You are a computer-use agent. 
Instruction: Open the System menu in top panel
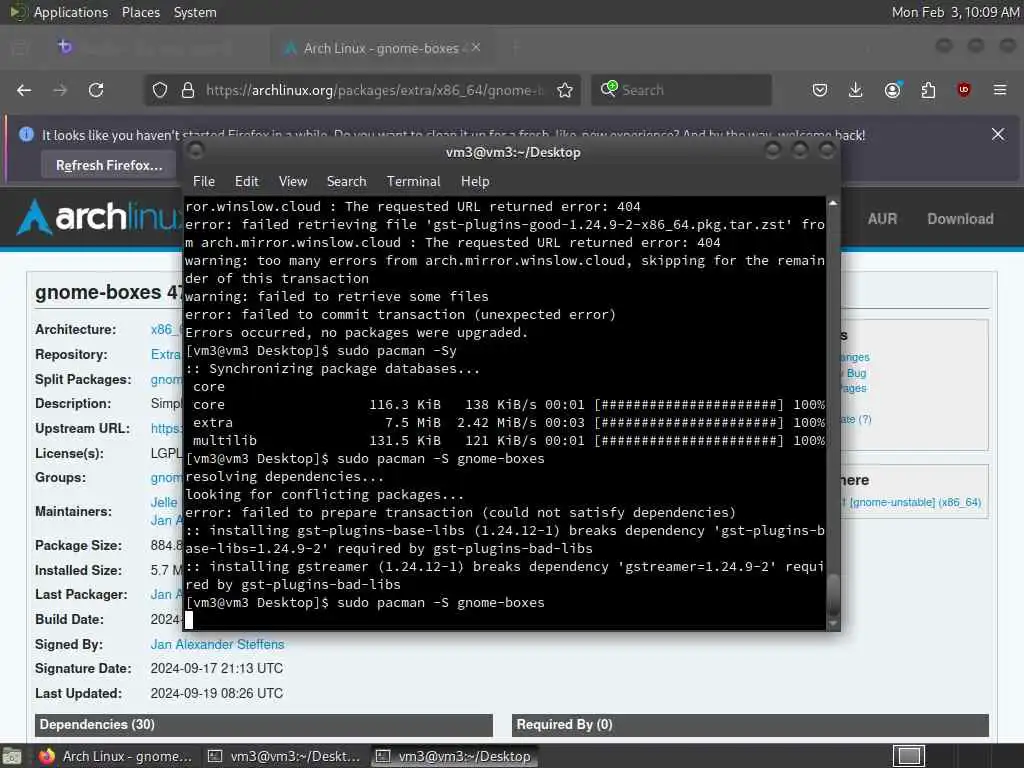point(195,12)
